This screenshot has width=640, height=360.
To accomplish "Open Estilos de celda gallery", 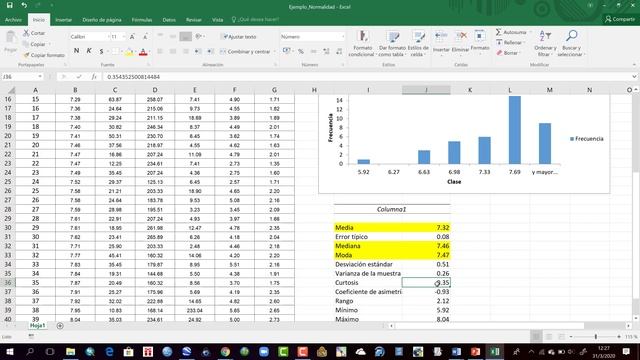I will point(418,43).
